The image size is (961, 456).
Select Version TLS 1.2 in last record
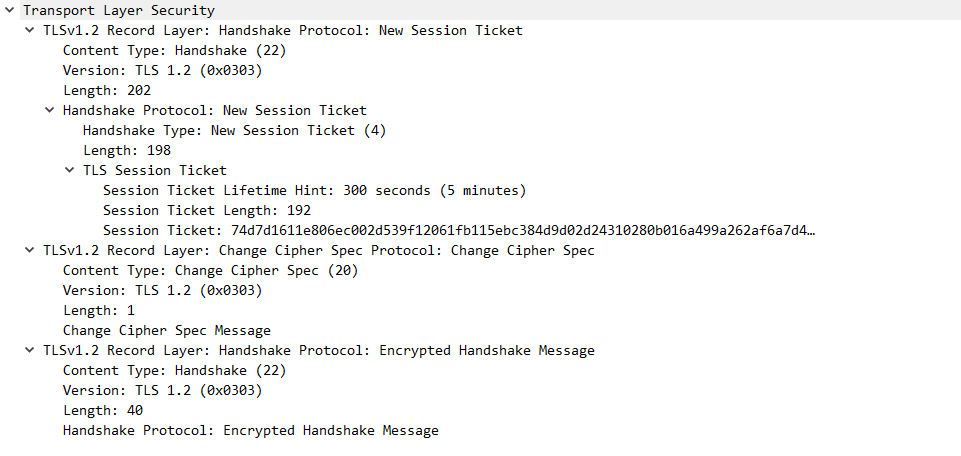(162, 390)
